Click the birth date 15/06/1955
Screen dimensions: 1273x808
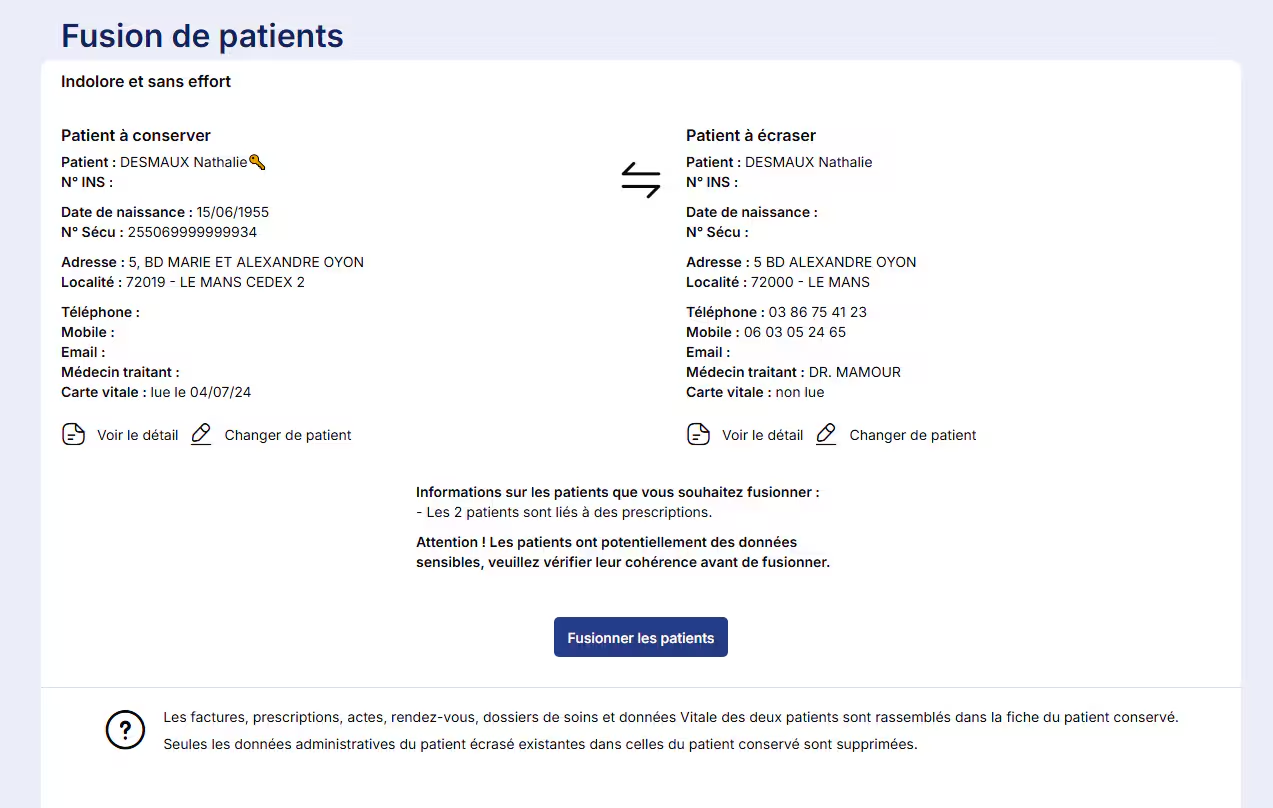pos(232,212)
